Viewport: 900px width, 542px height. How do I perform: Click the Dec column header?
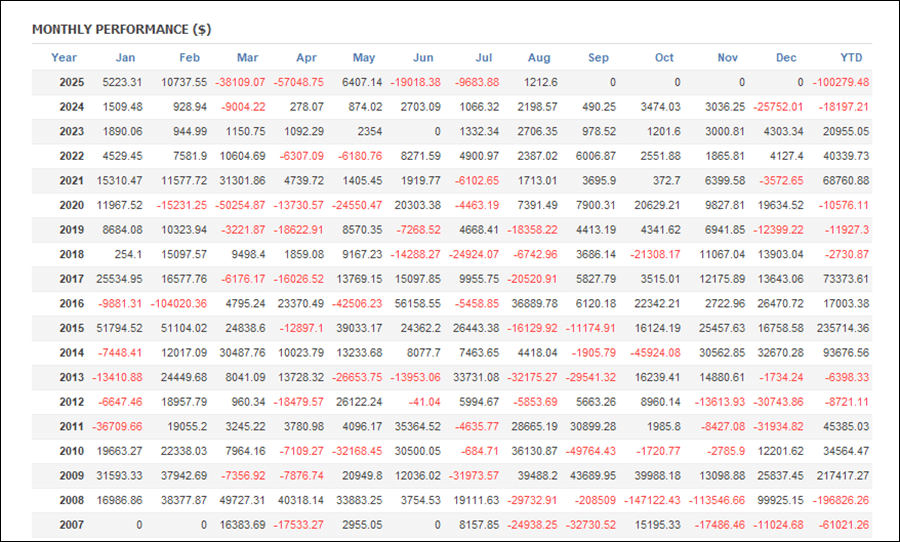click(785, 58)
